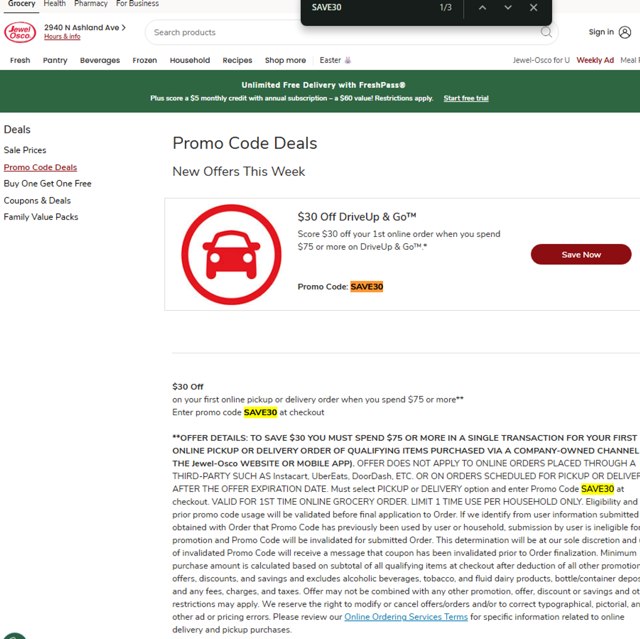Select the Pharmacy tab
Image resolution: width=640 pixels, height=639 pixels.
point(91,4)
